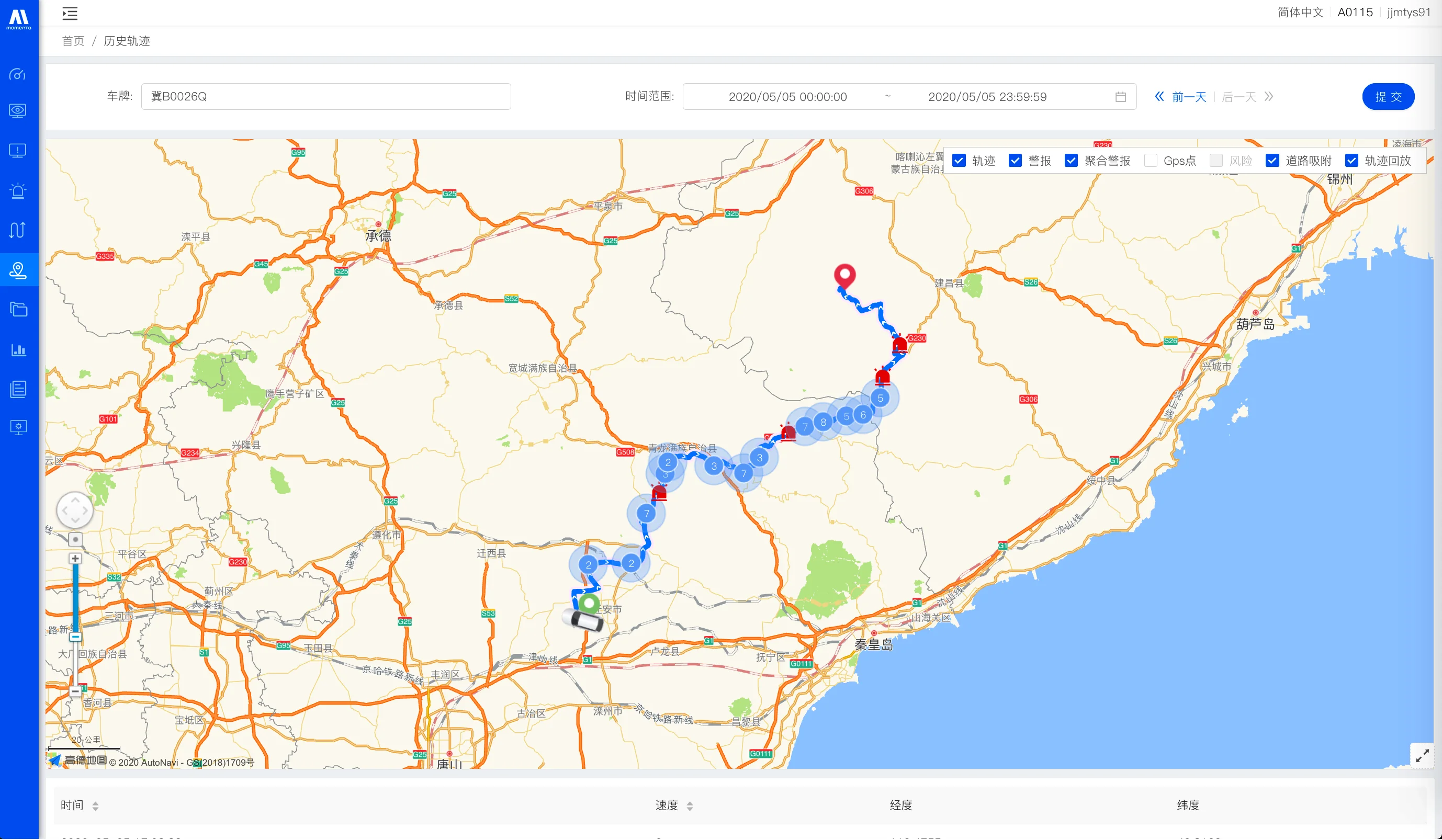Click the green start marker on the map
The height and width of the screenshot is (840, 1442).
click(x=589, y=604)
